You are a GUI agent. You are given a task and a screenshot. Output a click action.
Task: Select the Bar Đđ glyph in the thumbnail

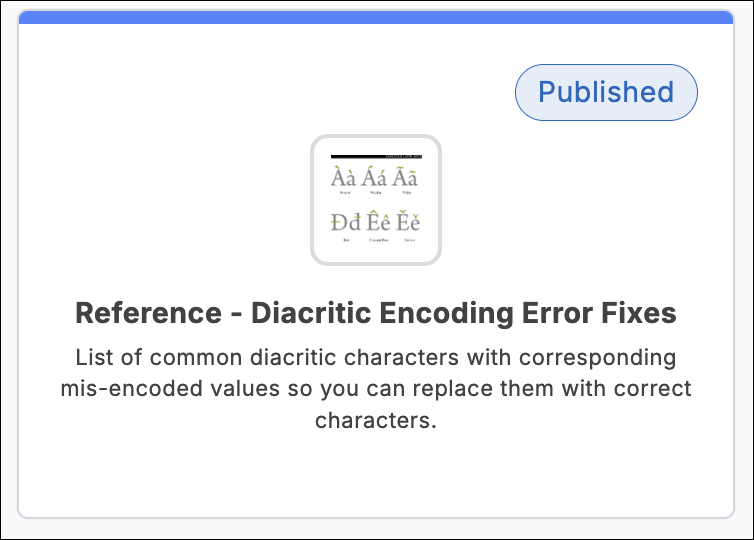pyautogui.click(x=346, y=222)
